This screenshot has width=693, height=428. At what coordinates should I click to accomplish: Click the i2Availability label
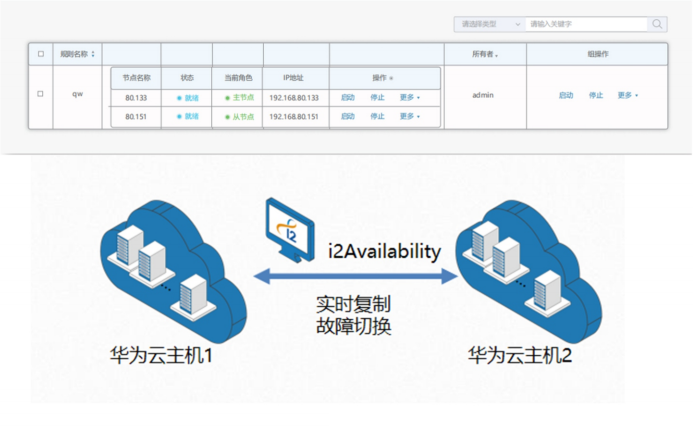coord(385,252)
